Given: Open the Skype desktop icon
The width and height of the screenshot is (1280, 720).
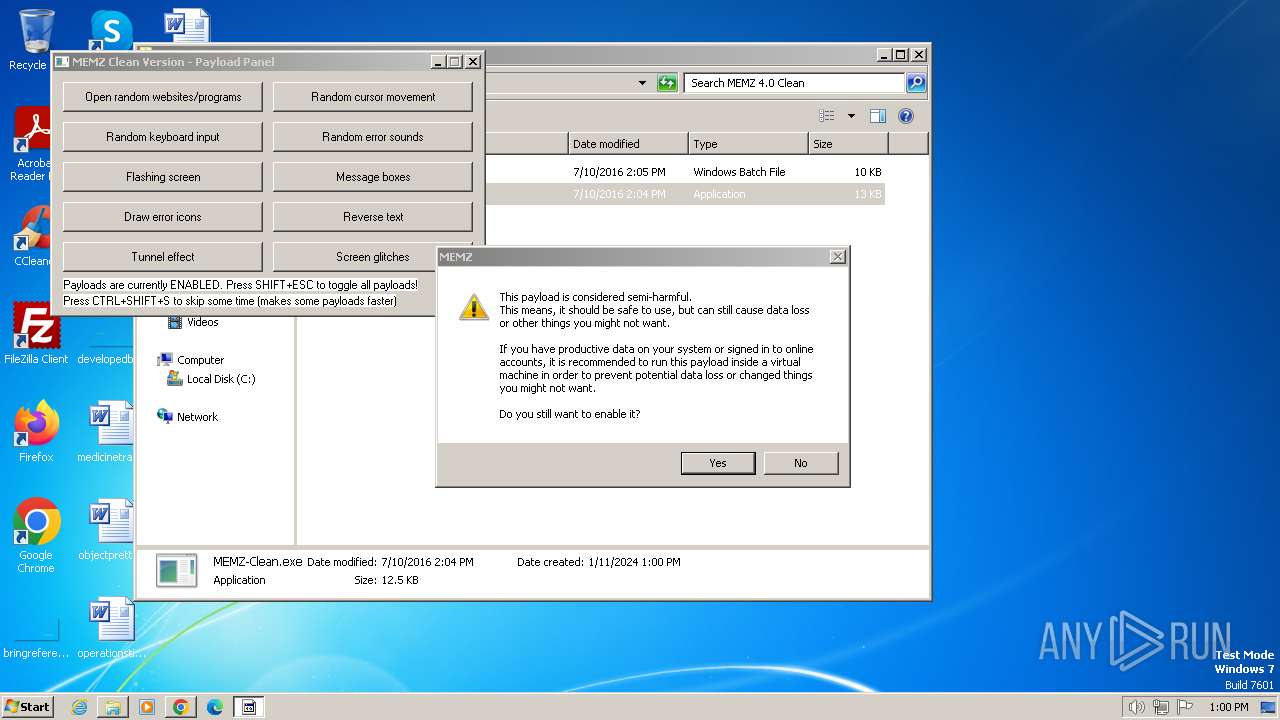Looking at the screenshot, I should 112,30.
